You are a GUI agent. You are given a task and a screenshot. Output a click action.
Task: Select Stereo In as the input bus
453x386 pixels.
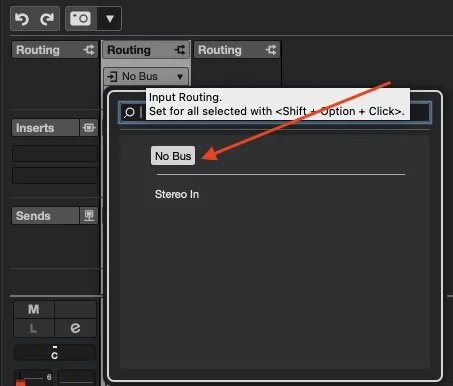pos(177,194)
